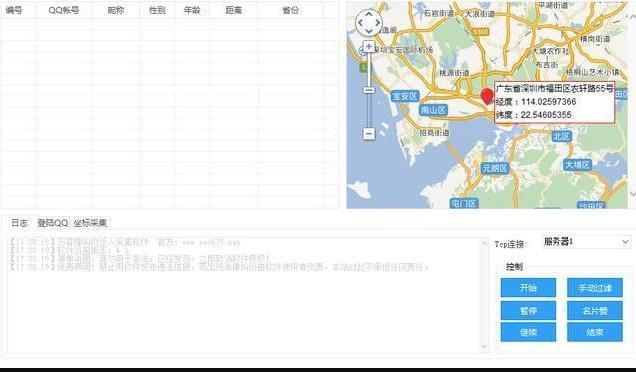Screen dimensions: 636x372
Task: Switch to the 坐标采集 tab
Action: [90, 223]
